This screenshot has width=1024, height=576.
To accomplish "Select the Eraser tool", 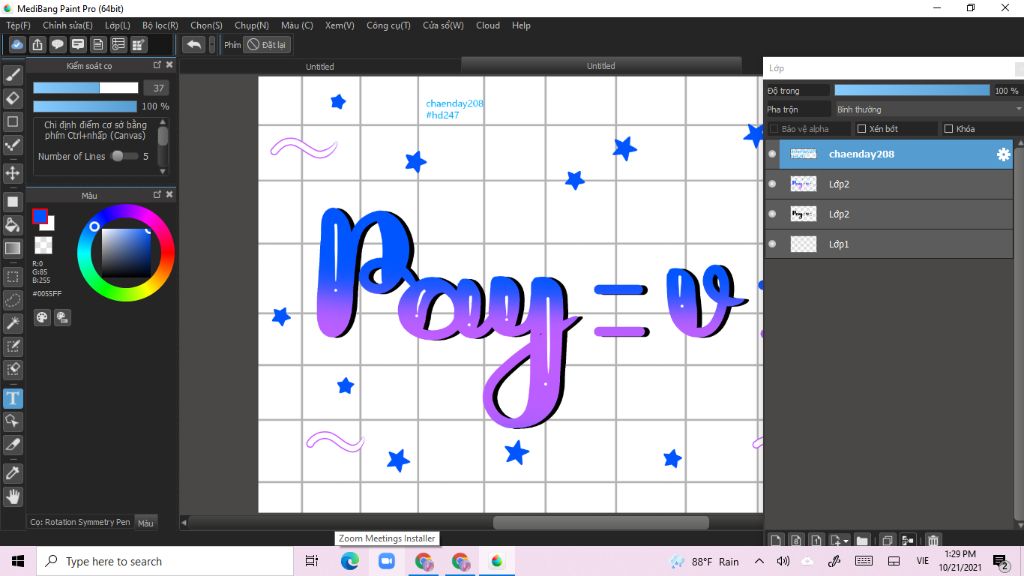I will [12, 99].
